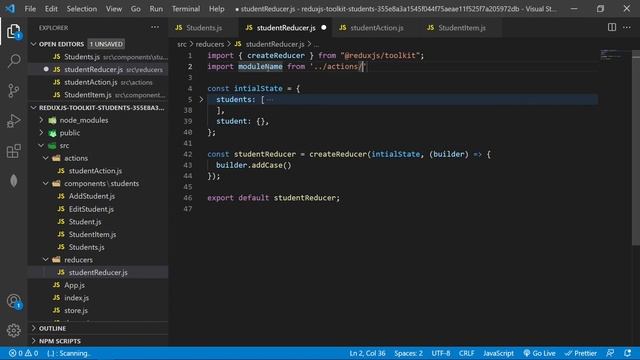Click the Ln 2, Col 36 status item
This screenshot has height=360, width=640.
point(367,353)
